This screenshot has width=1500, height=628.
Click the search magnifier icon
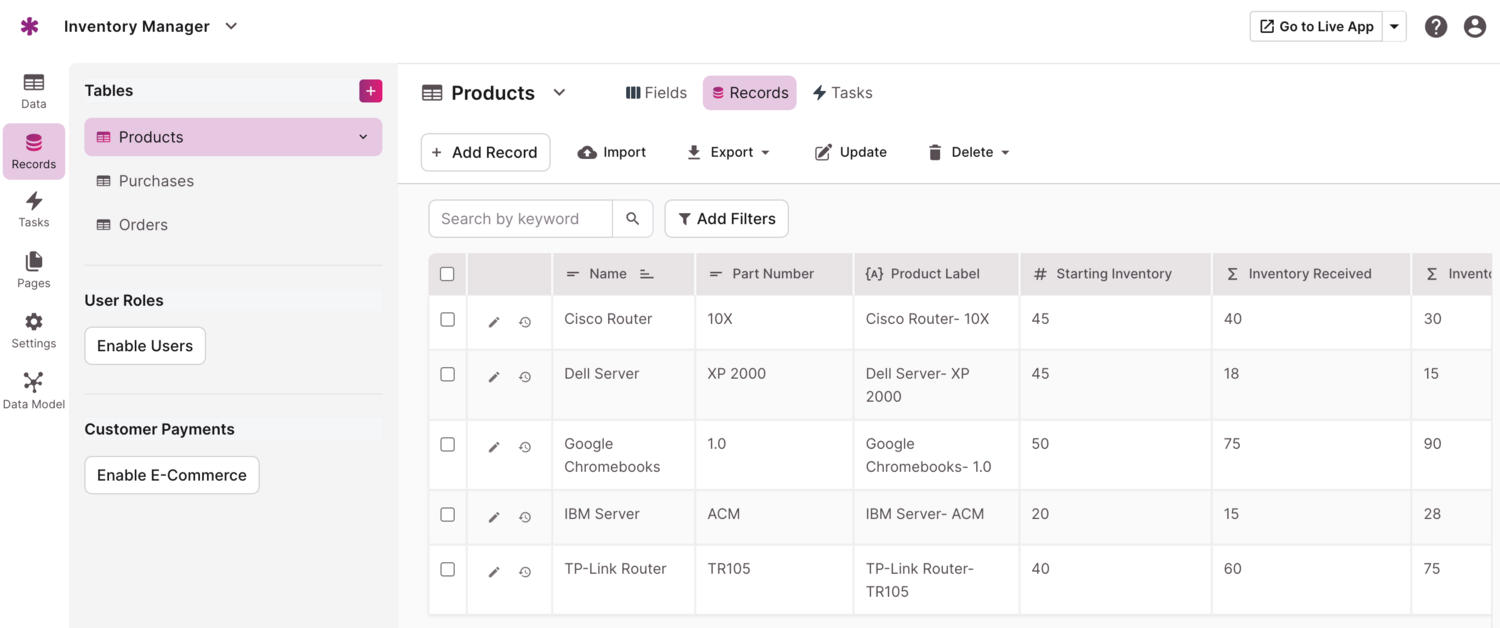(x=632, y=219)
